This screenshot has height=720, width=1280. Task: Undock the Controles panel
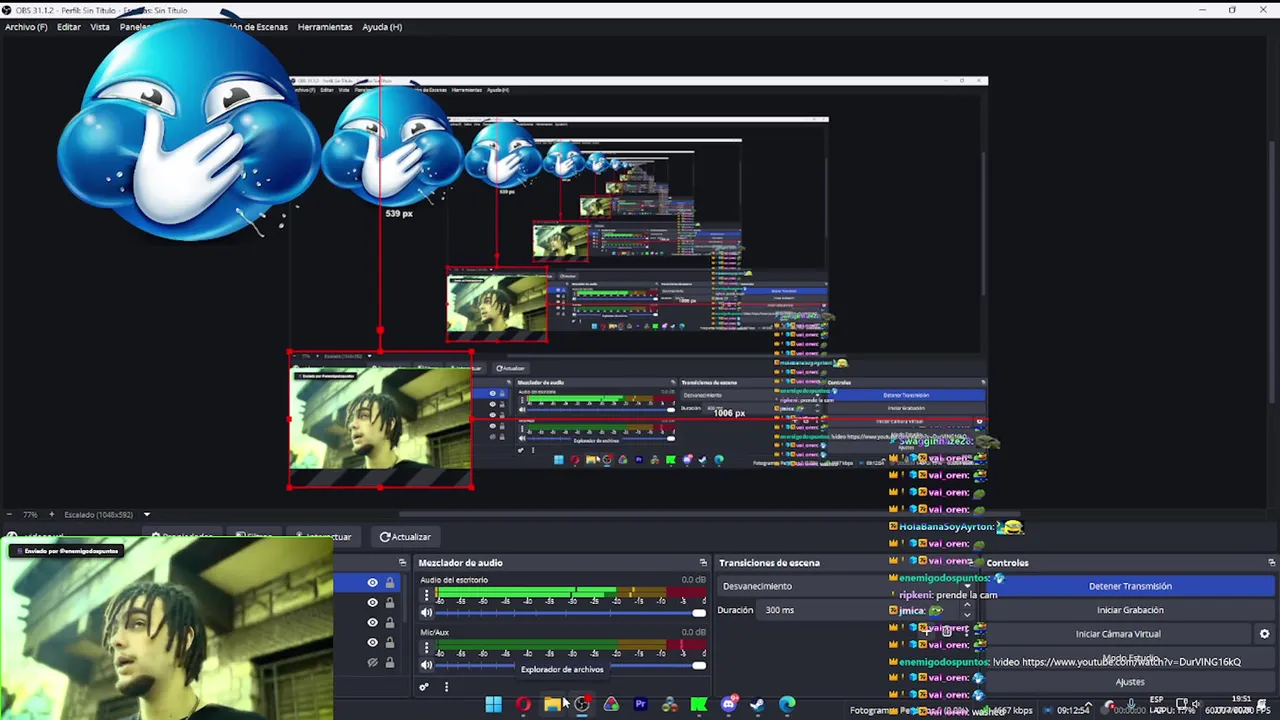(x=1271, y=563)
